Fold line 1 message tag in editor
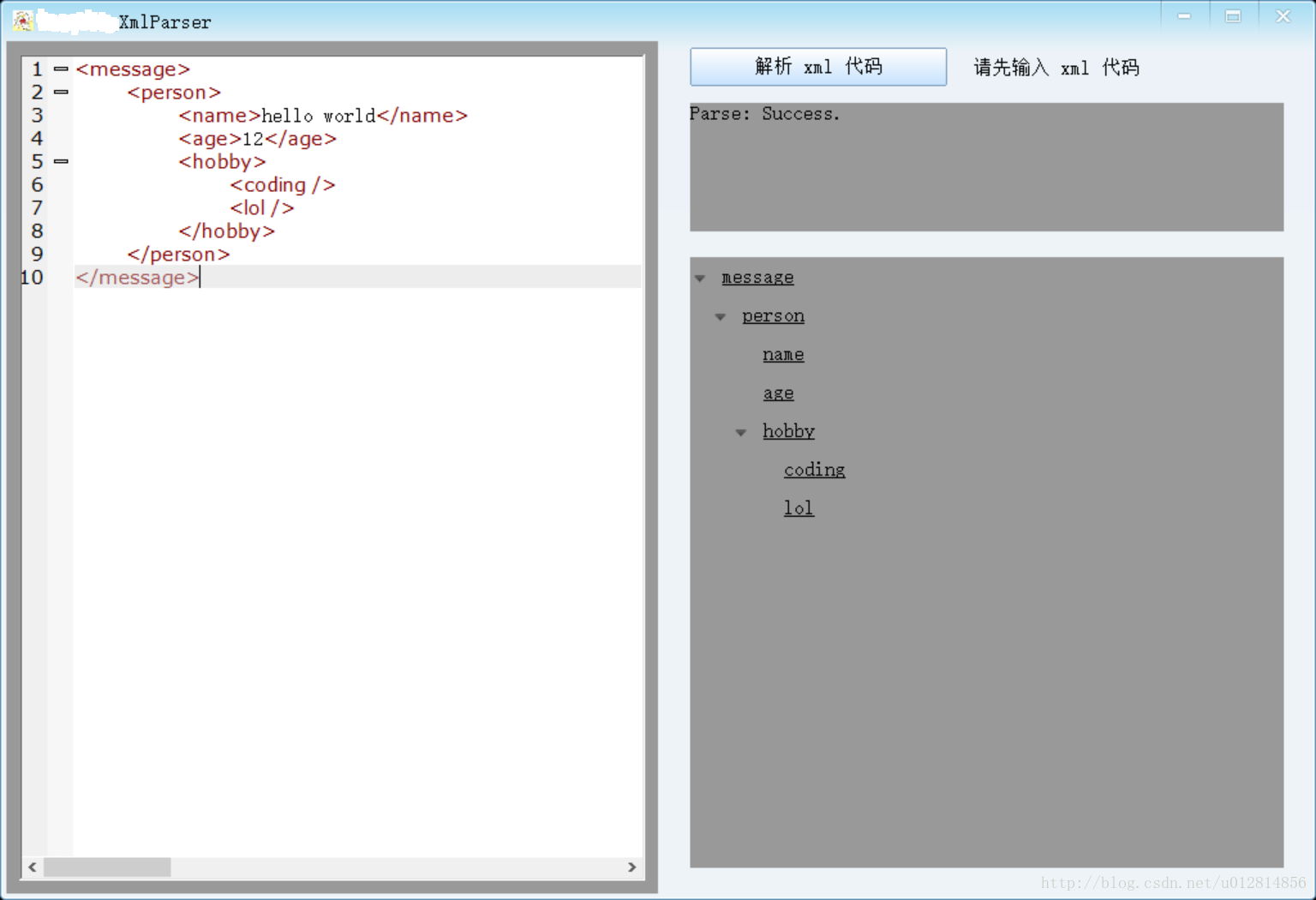The height and width of the screenshot is (900, 1316). tap(61, 69)
